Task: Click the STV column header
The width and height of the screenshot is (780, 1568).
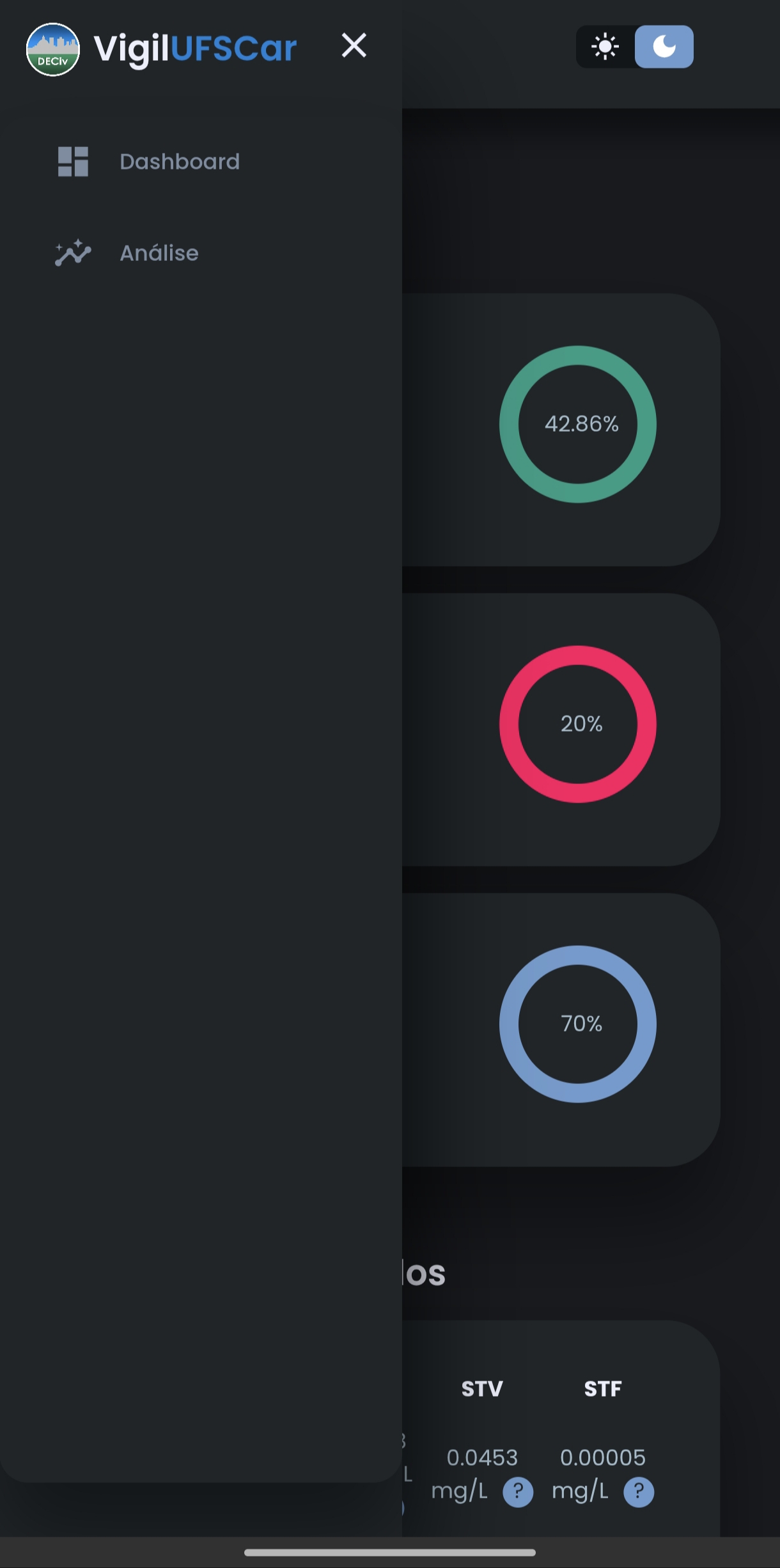Action: pos(482,1388)
